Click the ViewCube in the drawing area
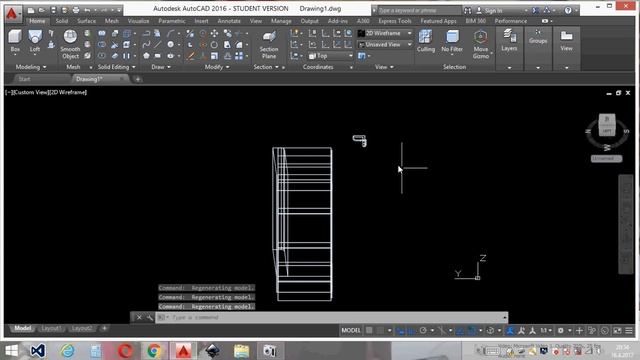The image size is (640, 360). 607,125
